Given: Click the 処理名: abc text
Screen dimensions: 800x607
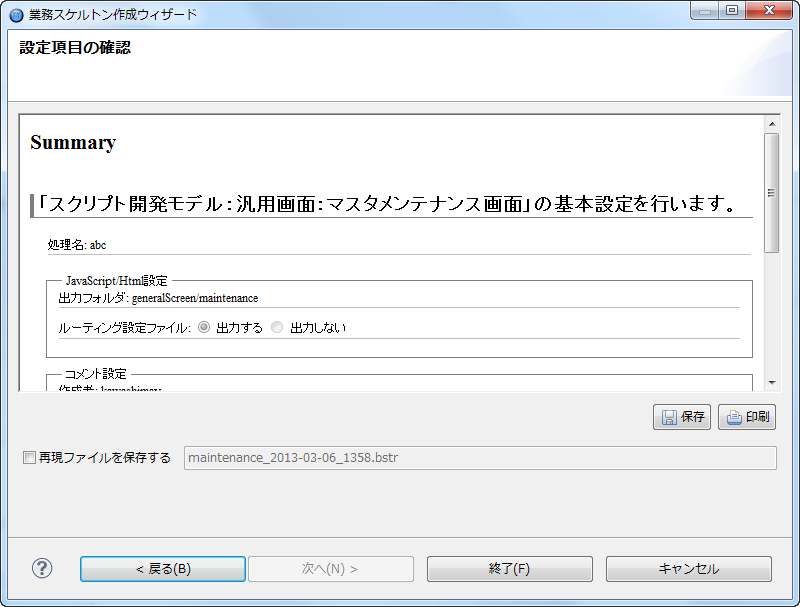Looking at the screenshot, I should click(x=77, y=245).
